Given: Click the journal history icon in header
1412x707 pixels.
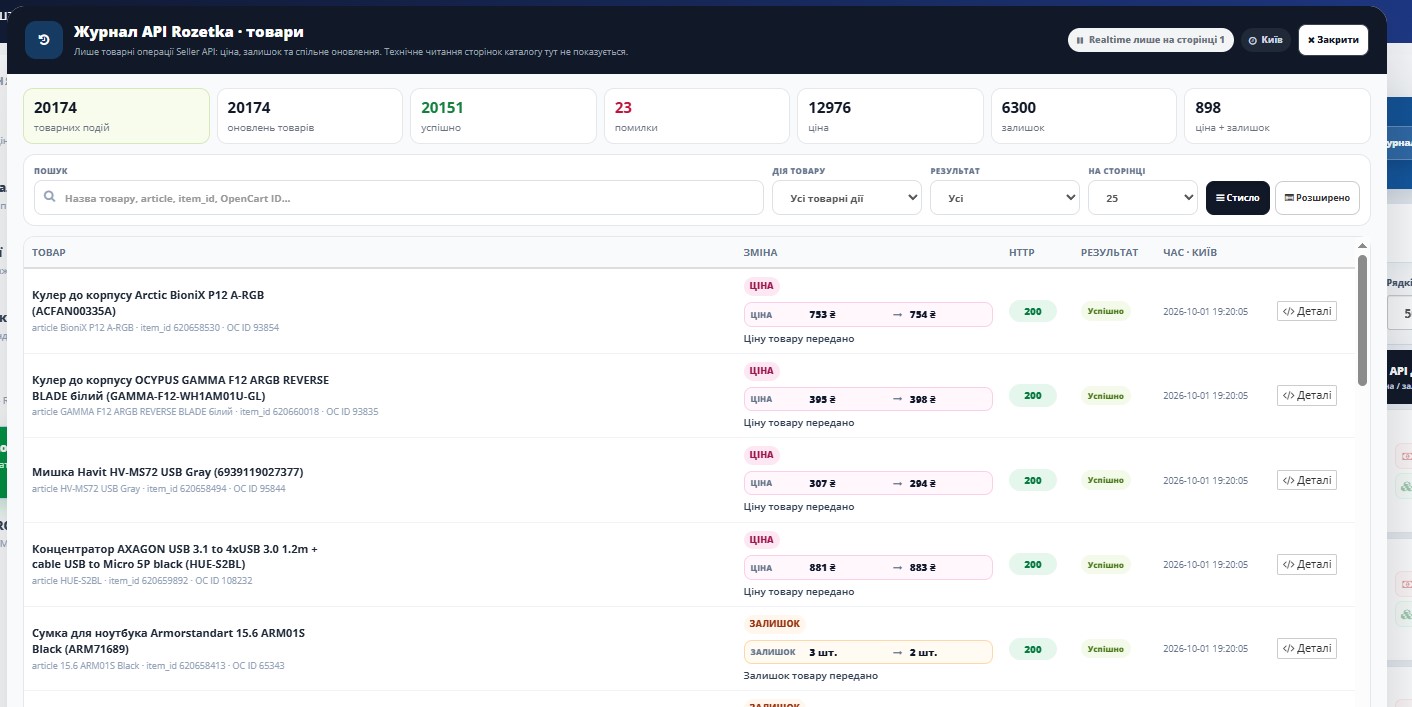Looking at the screenshot, I should point(44,40).
